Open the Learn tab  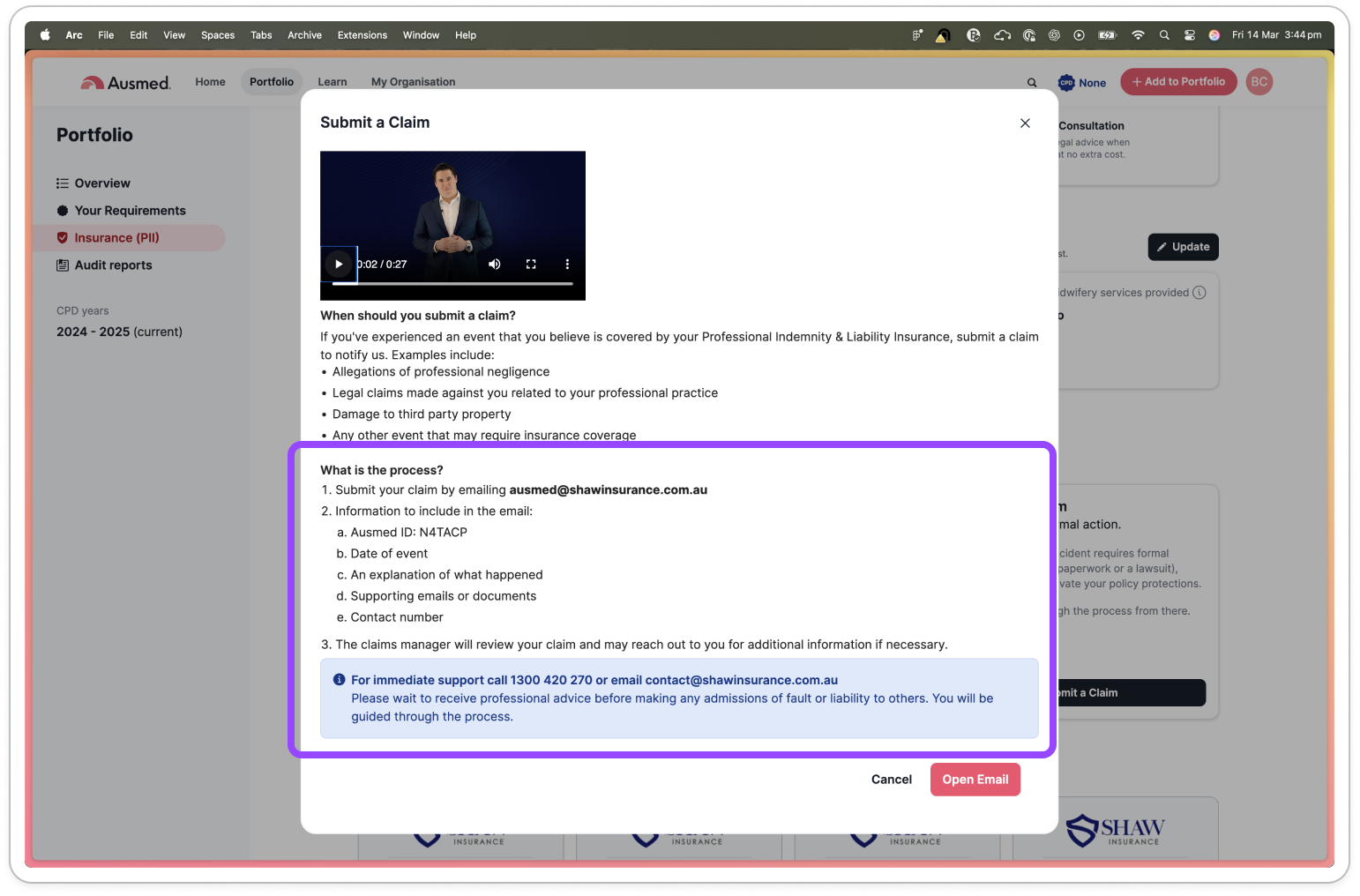click(x=333, y=82)
